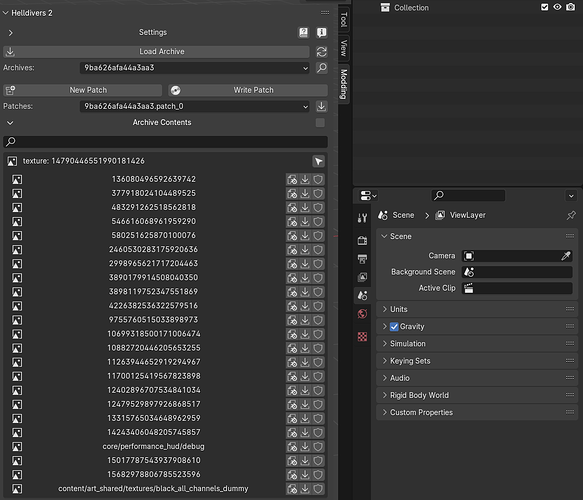This screenshot has height=500, width=583.
Task: Click the camera eyedropper icon
Action: [x=566, y=256]
